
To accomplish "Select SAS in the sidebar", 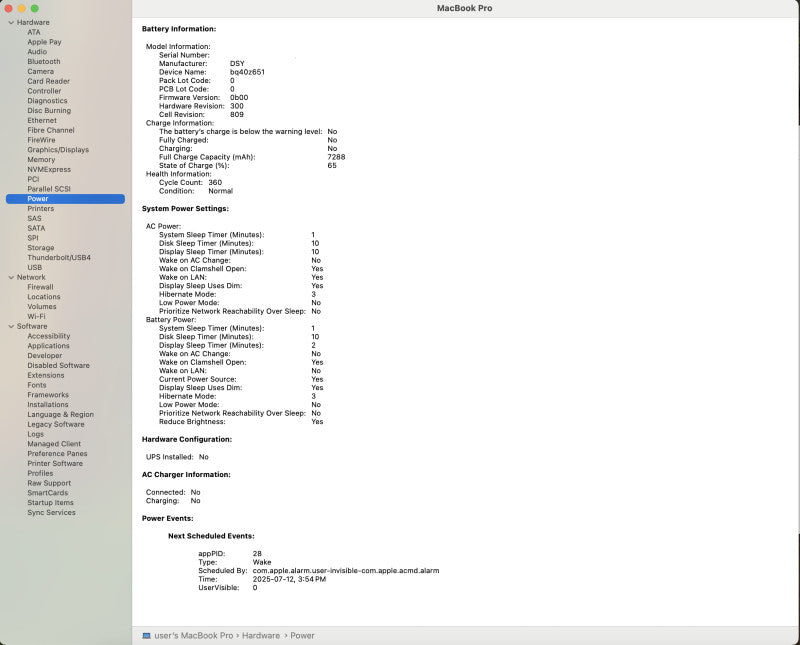I will (35, 218).
